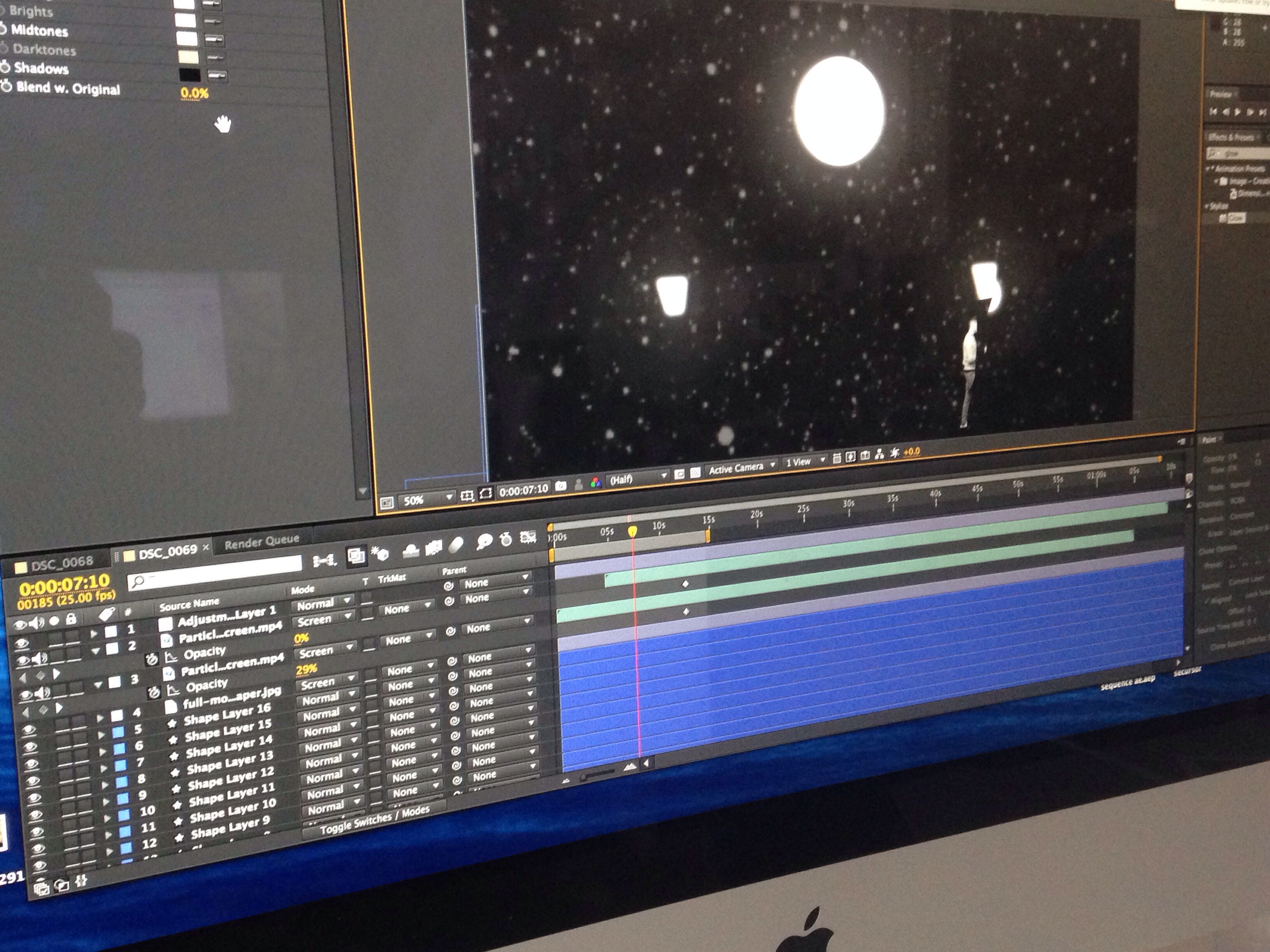
Task: Click the Opacity stopwatch for layer 2
Action: click(152, 659)
